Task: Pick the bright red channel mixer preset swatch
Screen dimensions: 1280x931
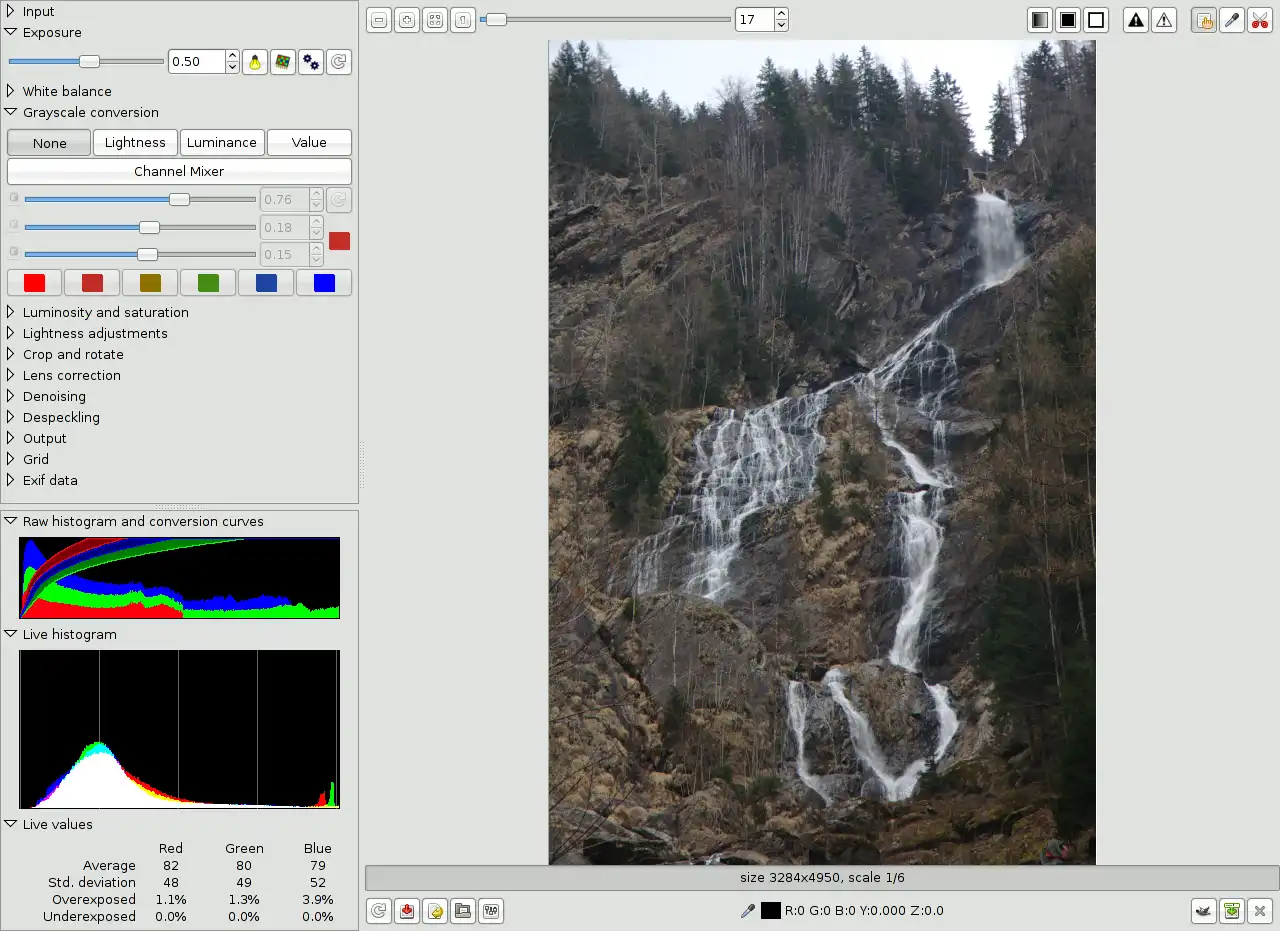Action: coord(35,283)
